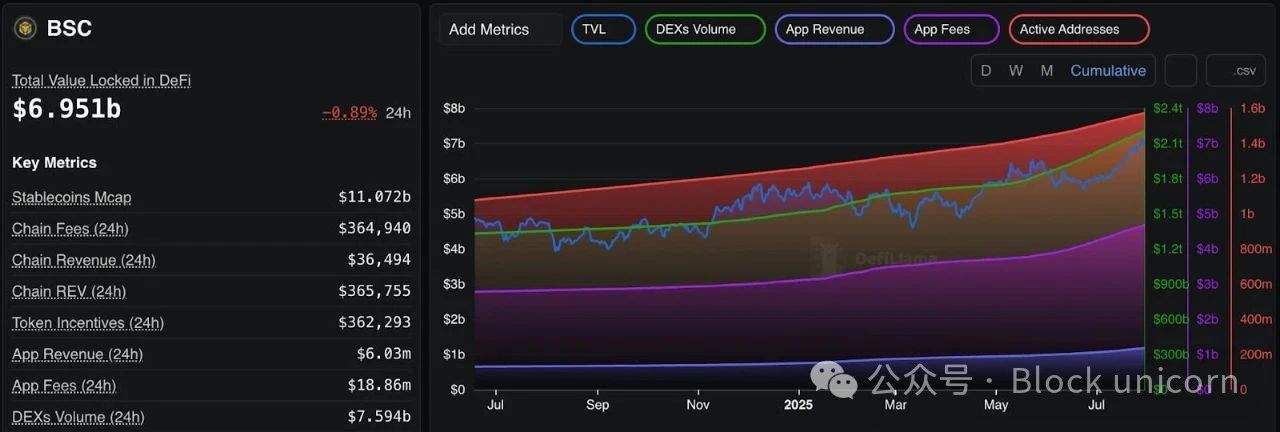Switch chart grouping to W (weekly)
Screen dimensions: 1280x432
coord(1016,70)
